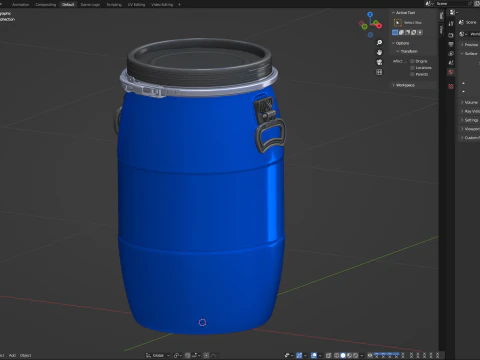Click the zoom magnifier icon in viewport
The height and width of the screenshot is (360, 480).
click(379, 43)
